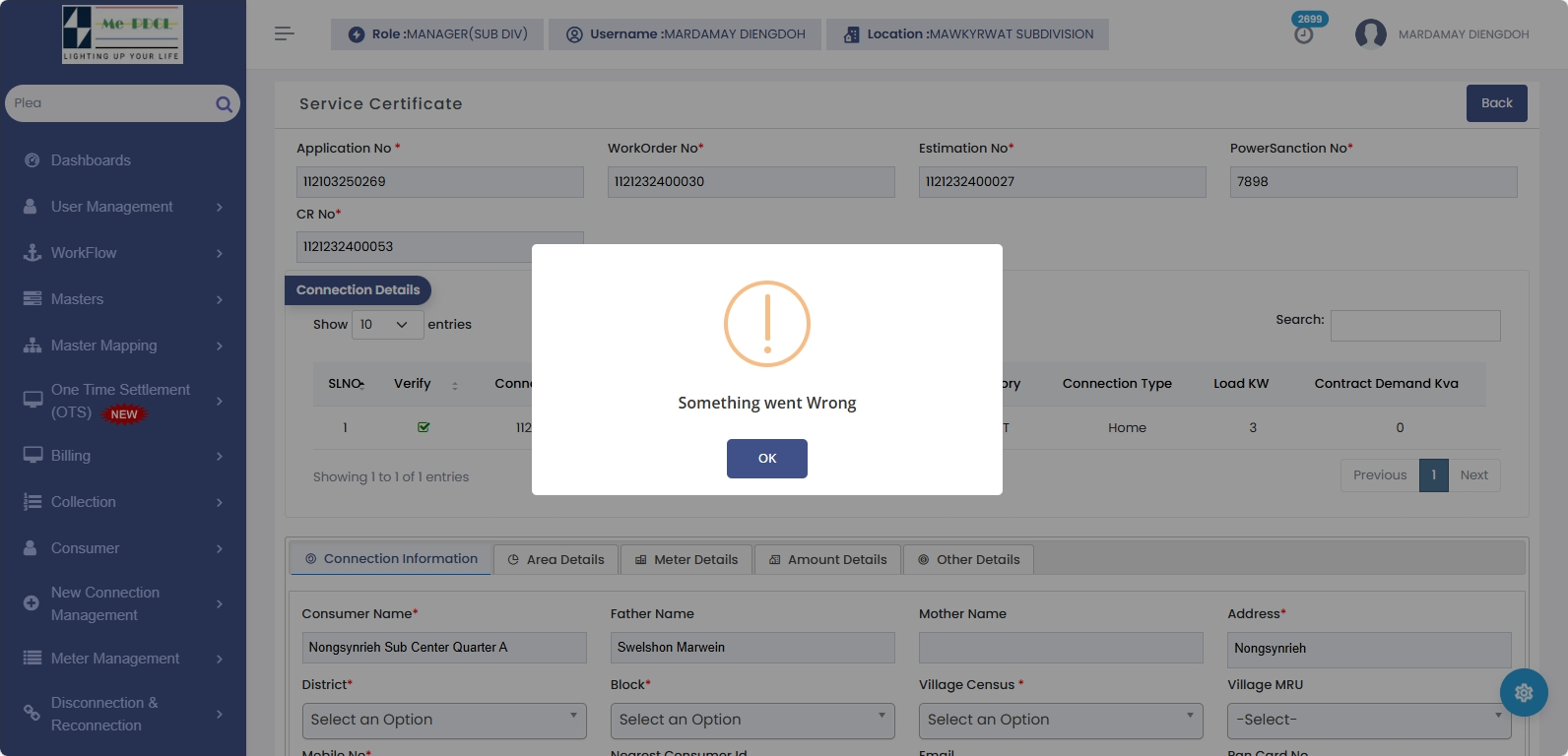Click the warning exclamation icon in dialog

[x=767, y=324]
